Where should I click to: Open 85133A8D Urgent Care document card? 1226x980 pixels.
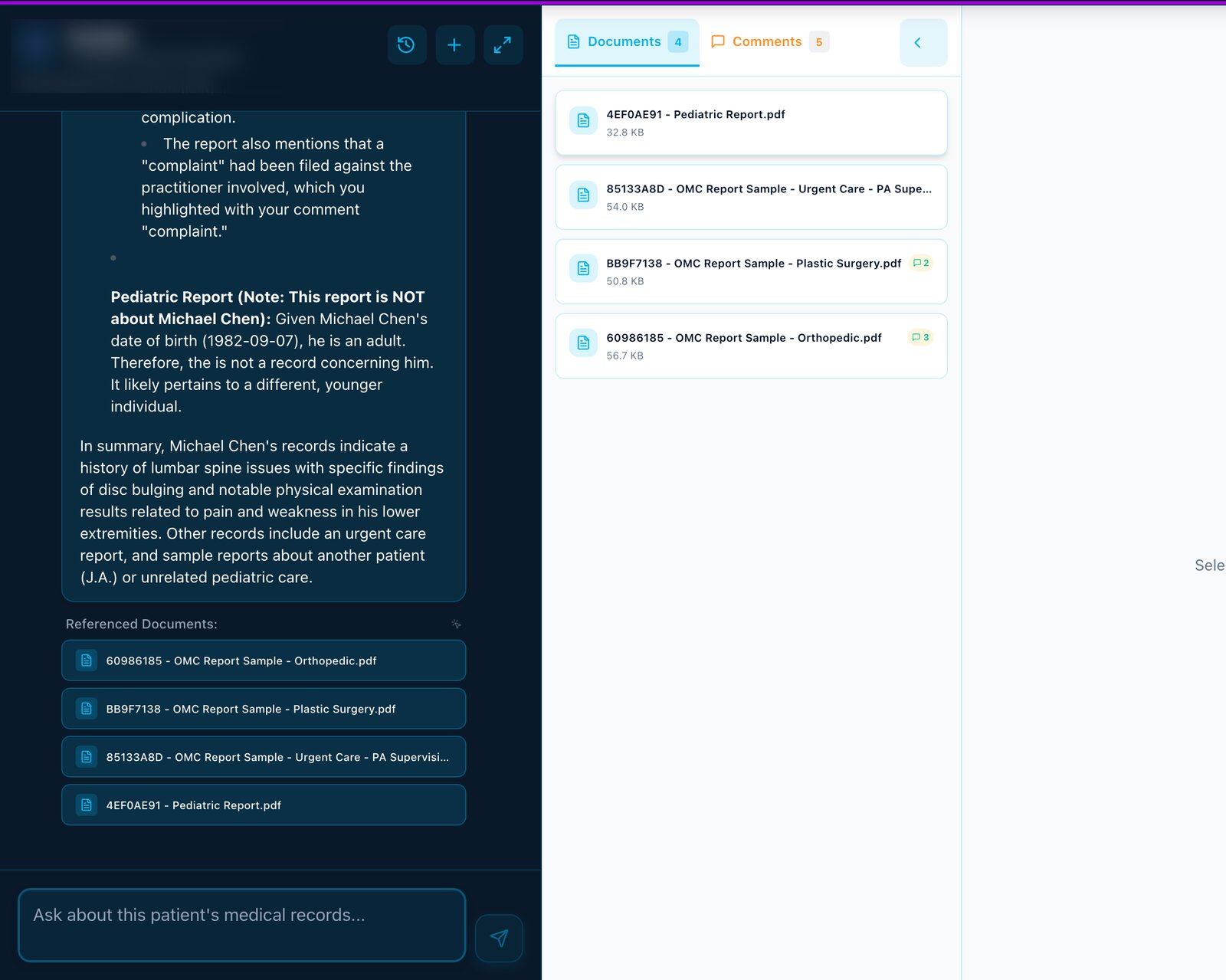tap(751, 197)
